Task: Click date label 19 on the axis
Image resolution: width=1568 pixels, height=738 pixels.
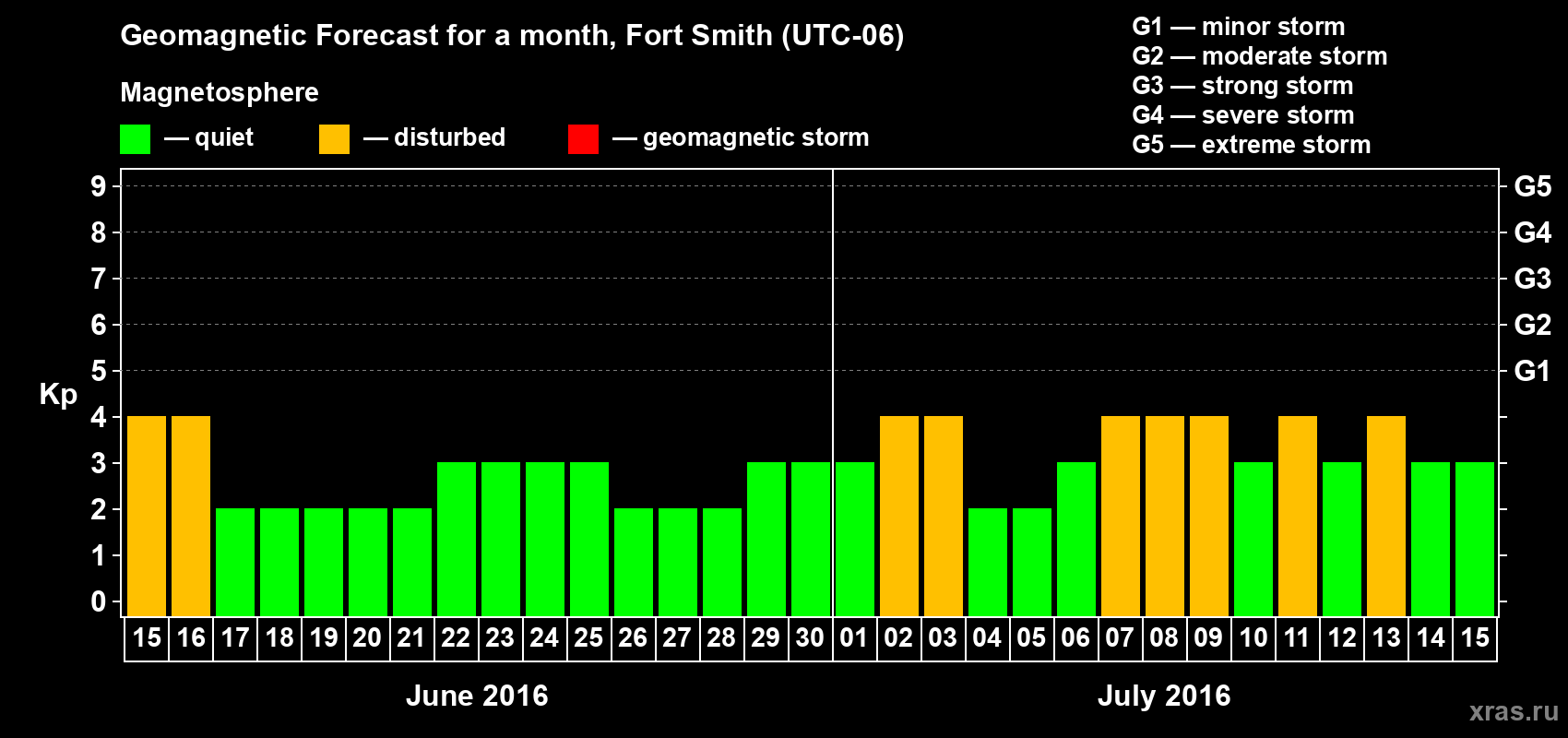Action: (x=324, y=638)
